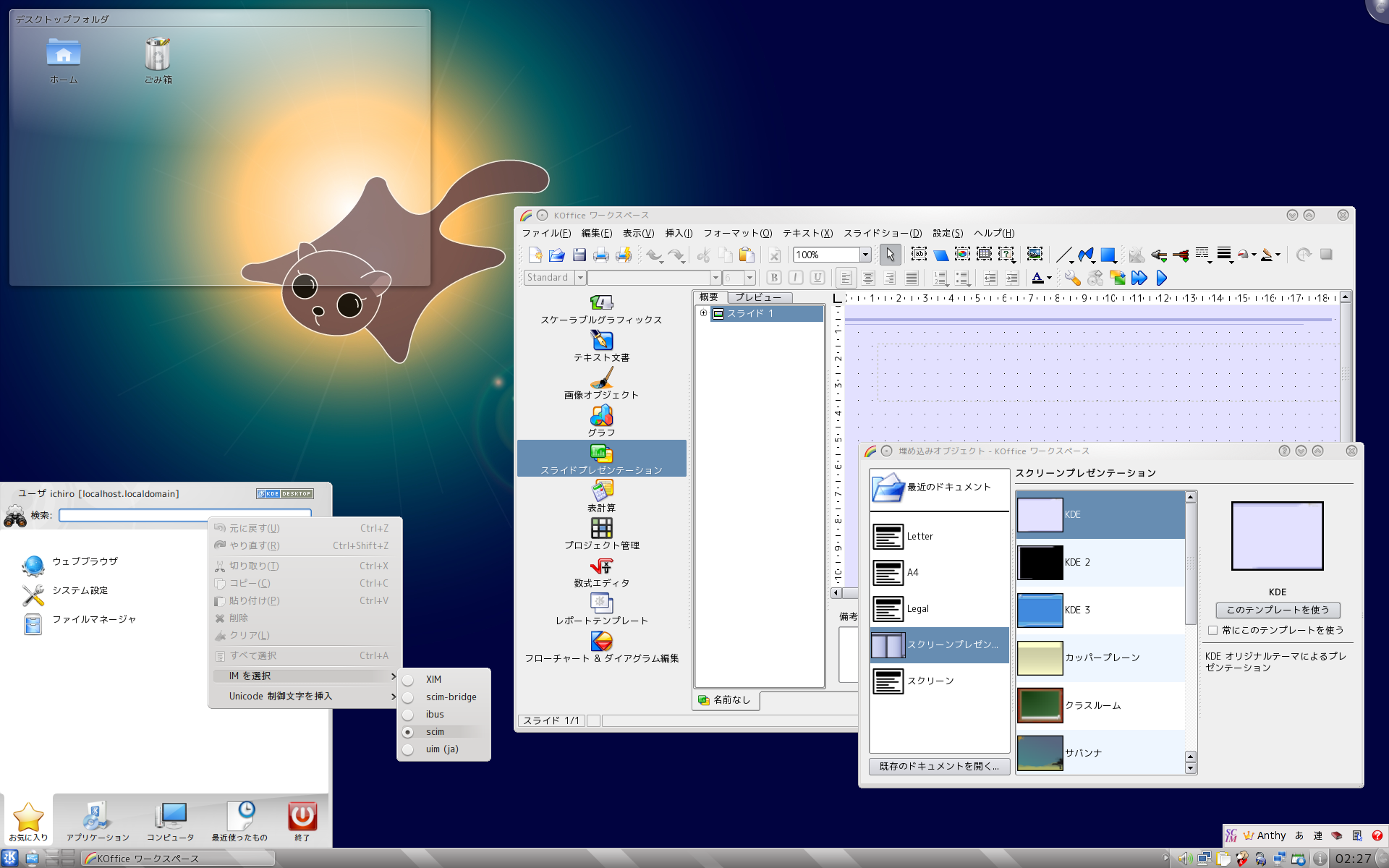The width and height of the screenshot is (1389, 868).
Task: Open the 表計算 spreadsheet component
Action: point(601,496)
